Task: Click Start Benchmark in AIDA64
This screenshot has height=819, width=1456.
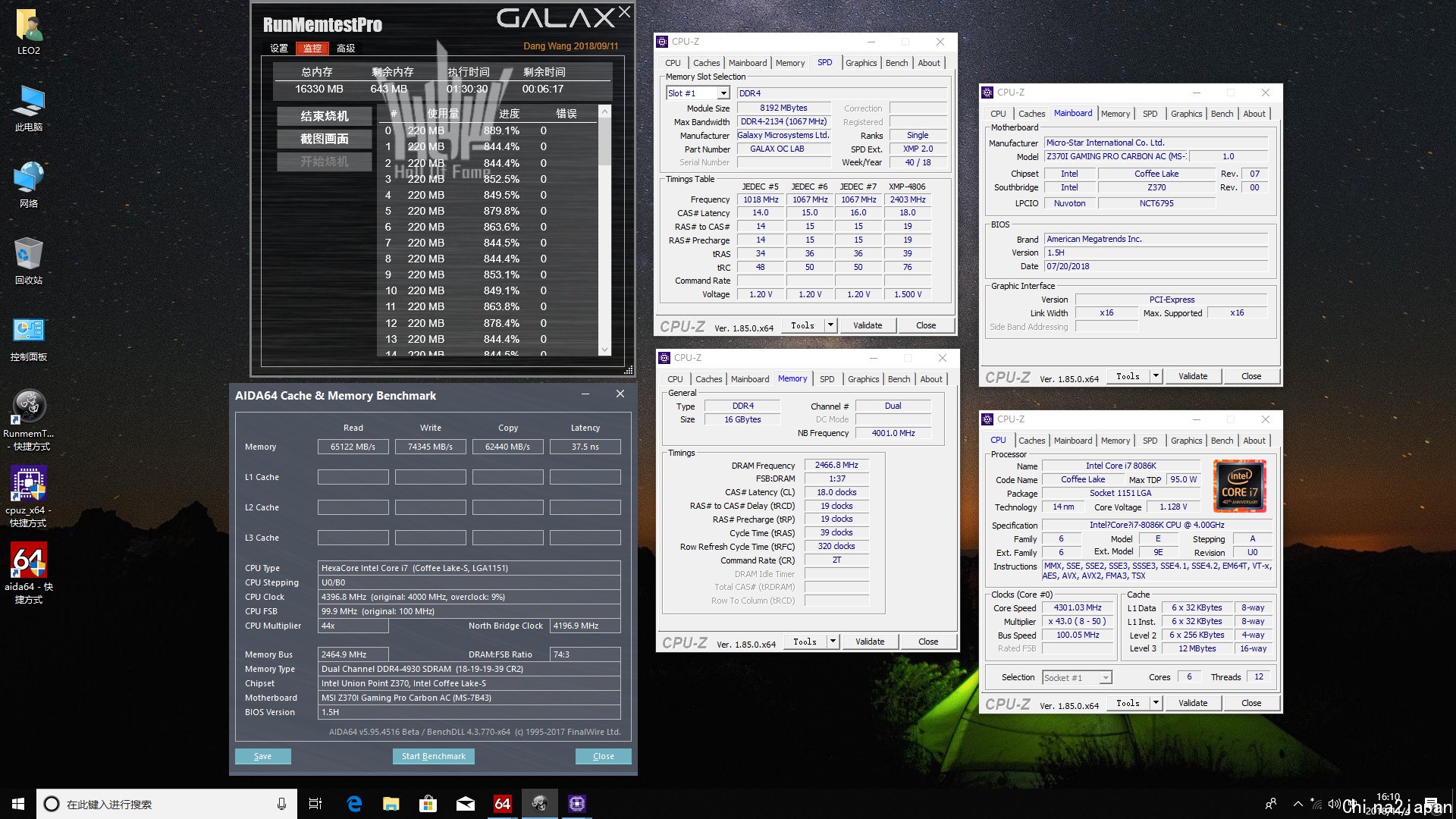Action: (x=434, y=756)
